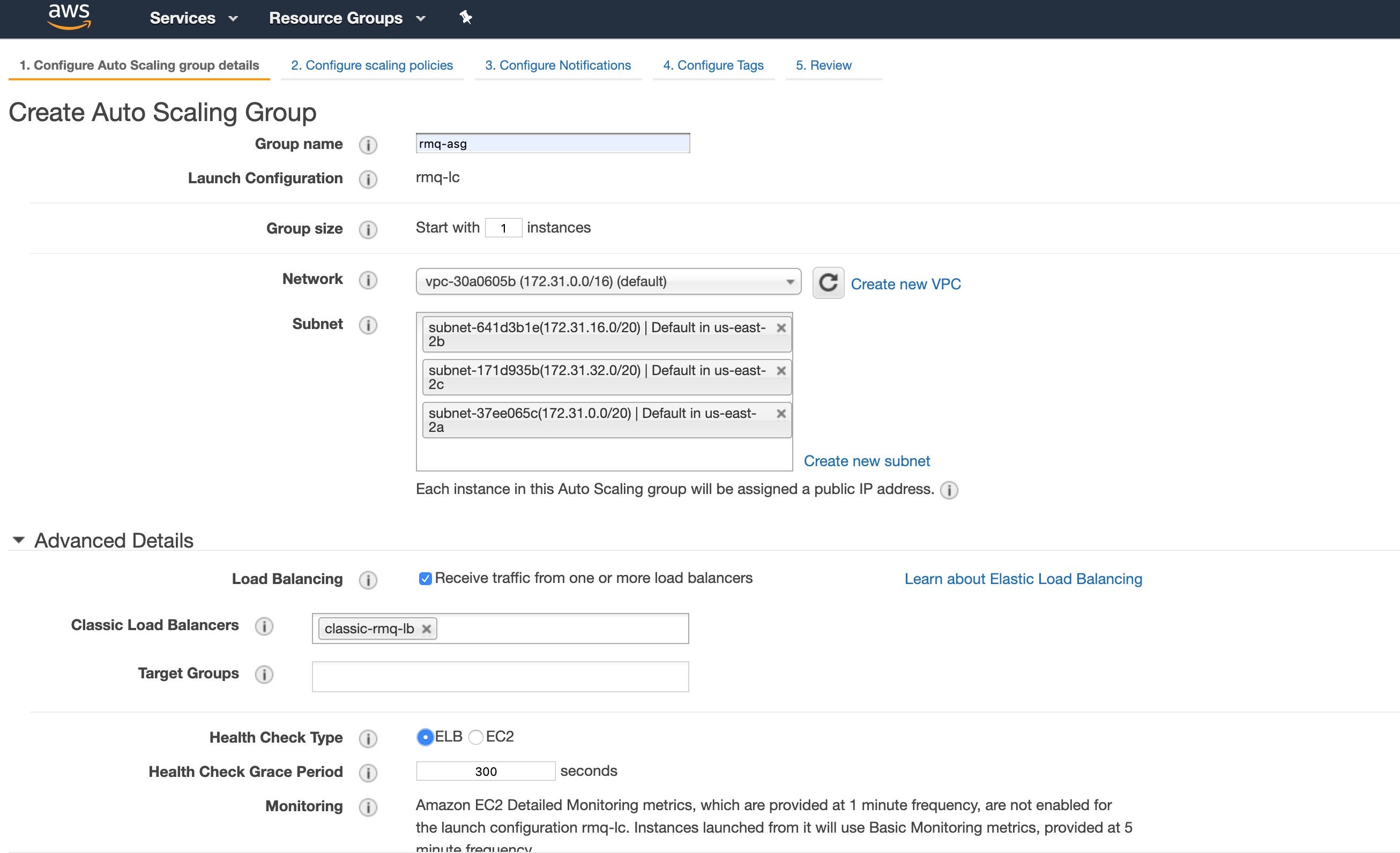Uncheck Receive traffic from load balancers

pos(425,579)
